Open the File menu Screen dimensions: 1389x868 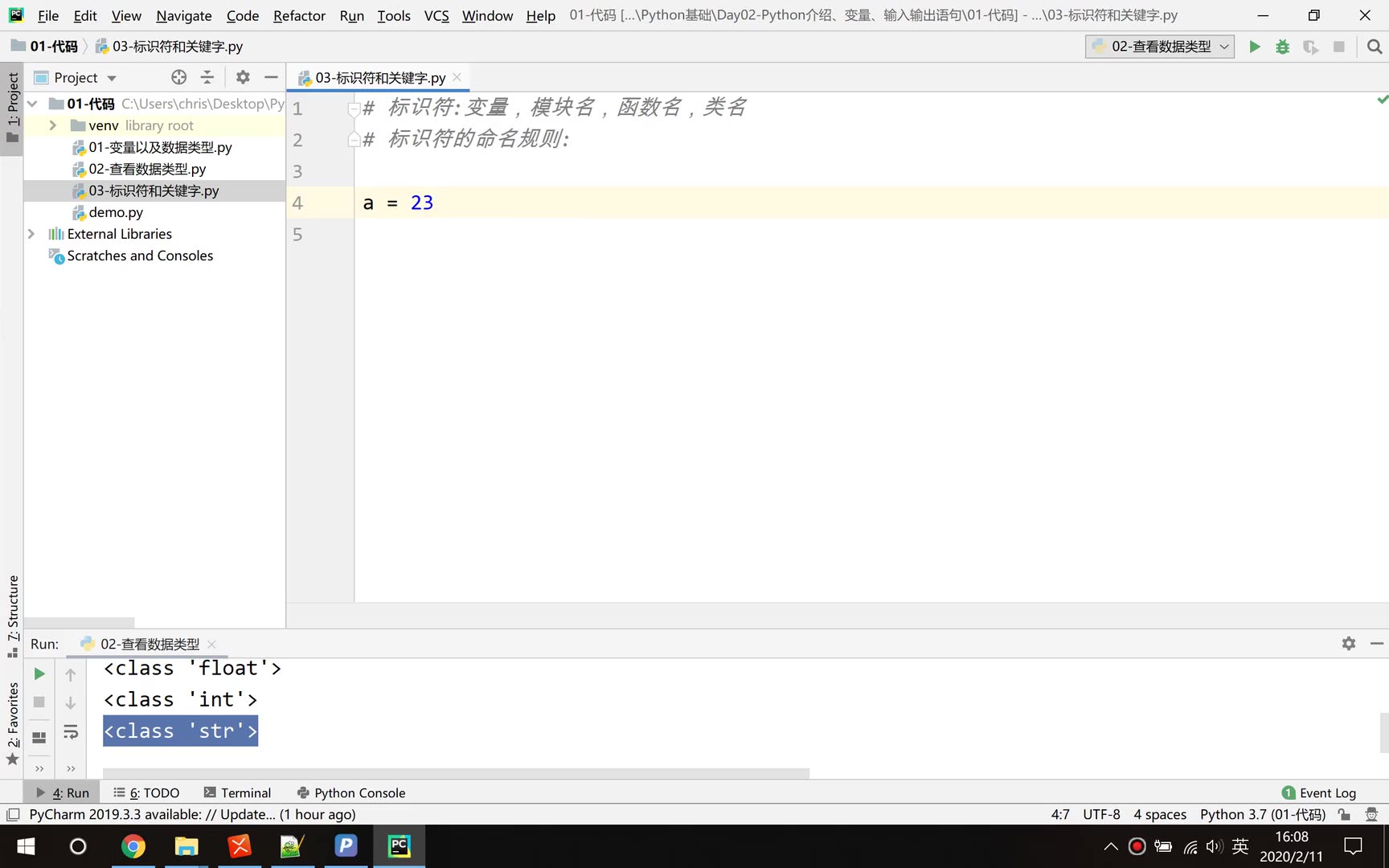click(48, 15)
